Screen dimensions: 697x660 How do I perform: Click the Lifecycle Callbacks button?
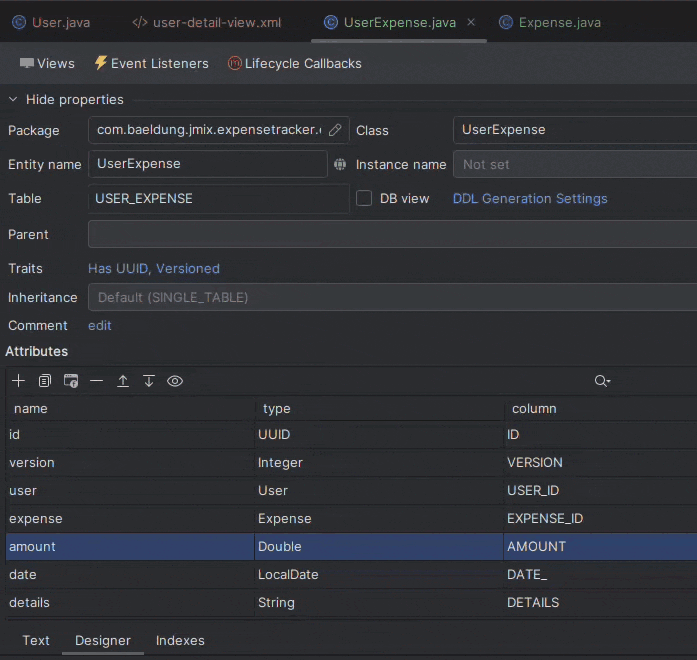[x=294, y=63]
